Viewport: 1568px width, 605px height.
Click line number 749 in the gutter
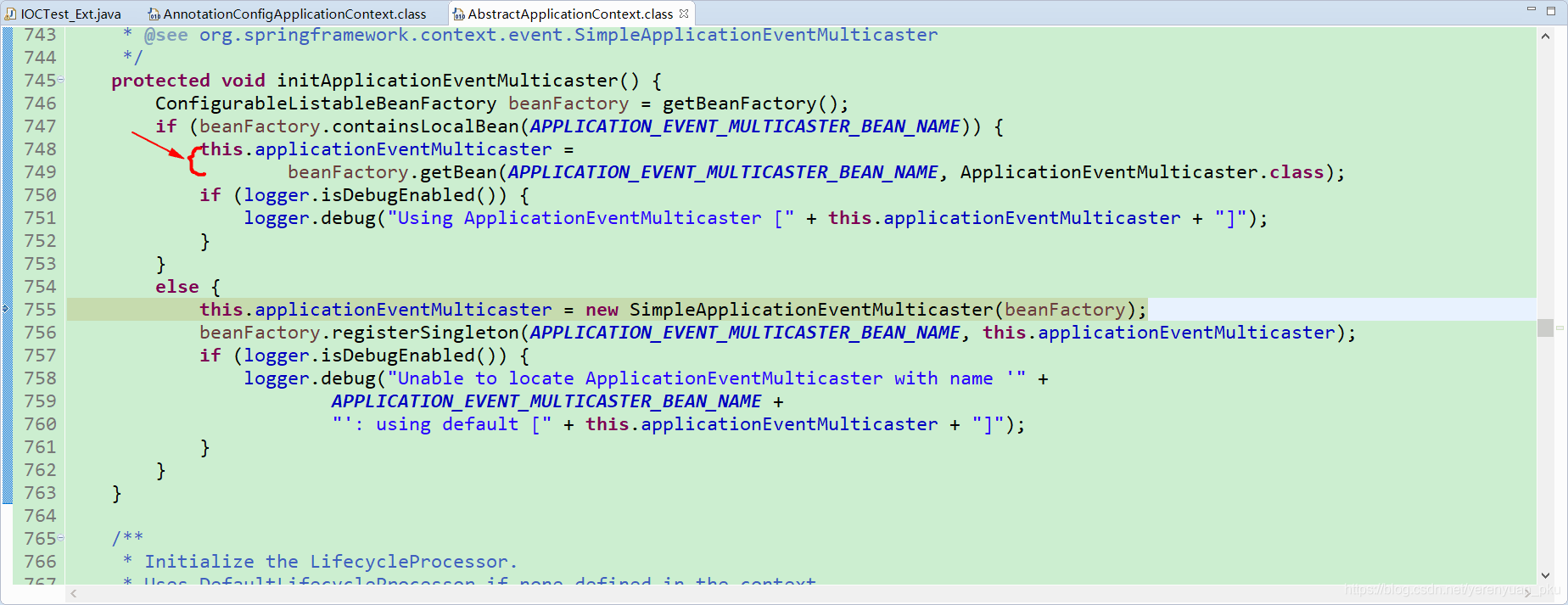click(40, 171)
